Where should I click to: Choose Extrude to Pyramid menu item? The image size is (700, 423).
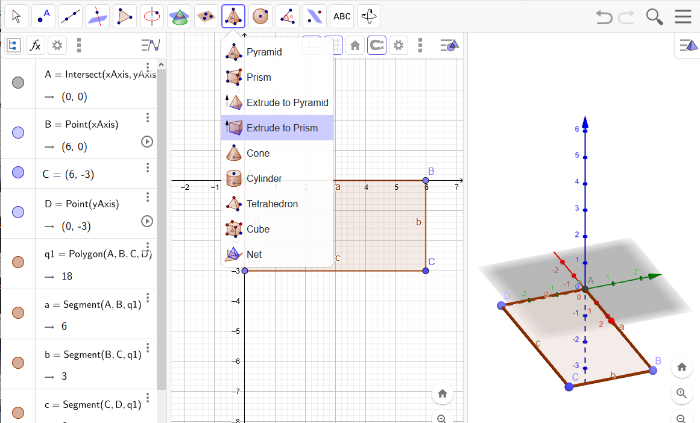click(277, 103)
